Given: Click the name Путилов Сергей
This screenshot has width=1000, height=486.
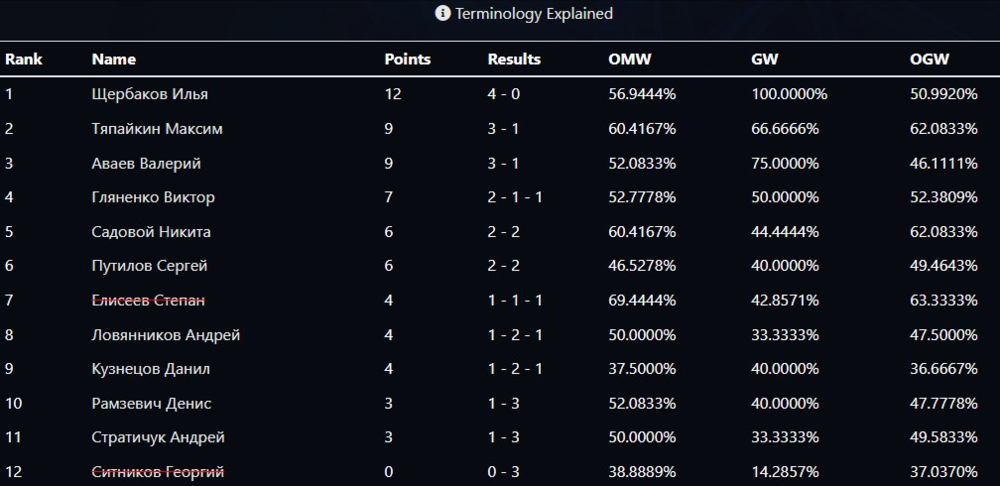Looking at the screenshot, I should pyautogui.click(x=150, y=266).
